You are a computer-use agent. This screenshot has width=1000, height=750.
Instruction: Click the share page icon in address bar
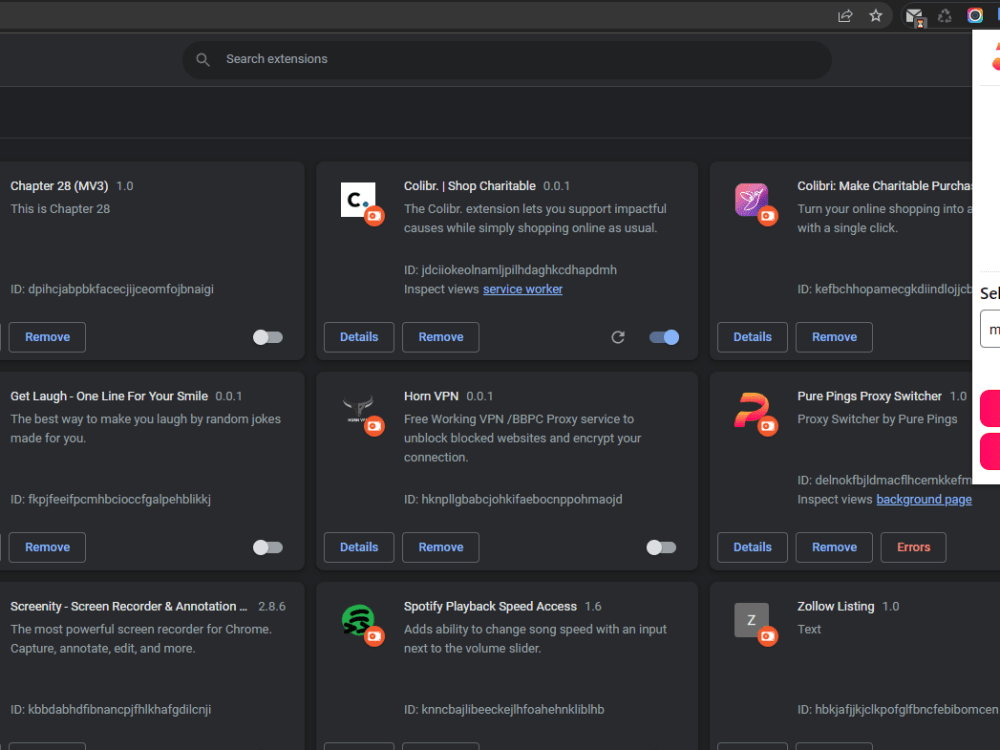coord(845,16)
